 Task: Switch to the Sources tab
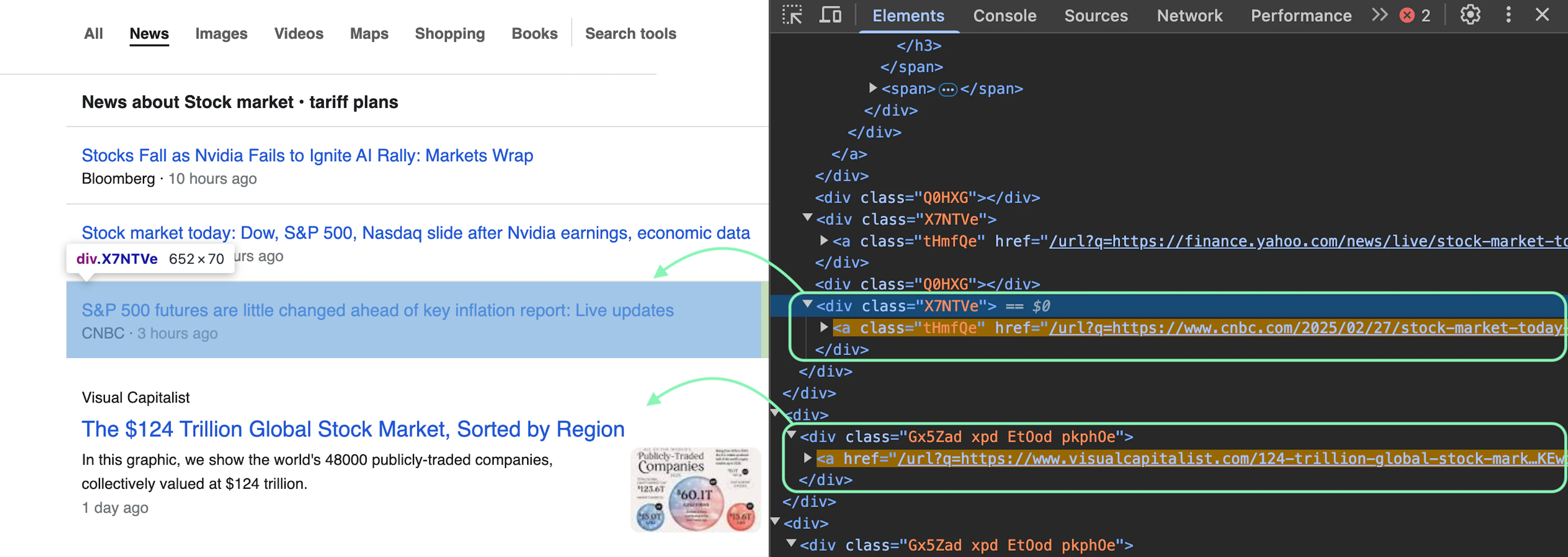[1096, 16]
